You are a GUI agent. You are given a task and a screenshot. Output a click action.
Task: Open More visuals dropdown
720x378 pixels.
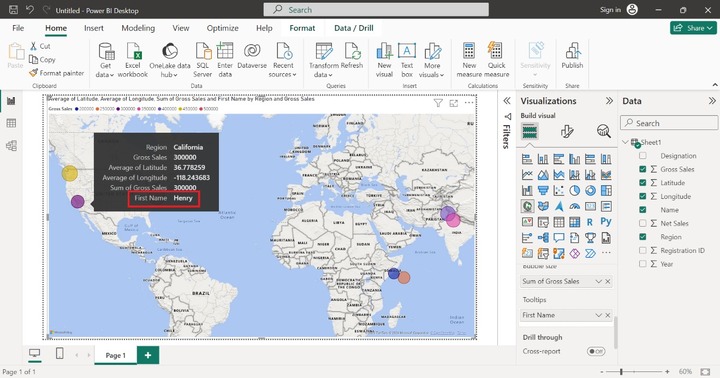pyautogui.click(x=432, y=60)
